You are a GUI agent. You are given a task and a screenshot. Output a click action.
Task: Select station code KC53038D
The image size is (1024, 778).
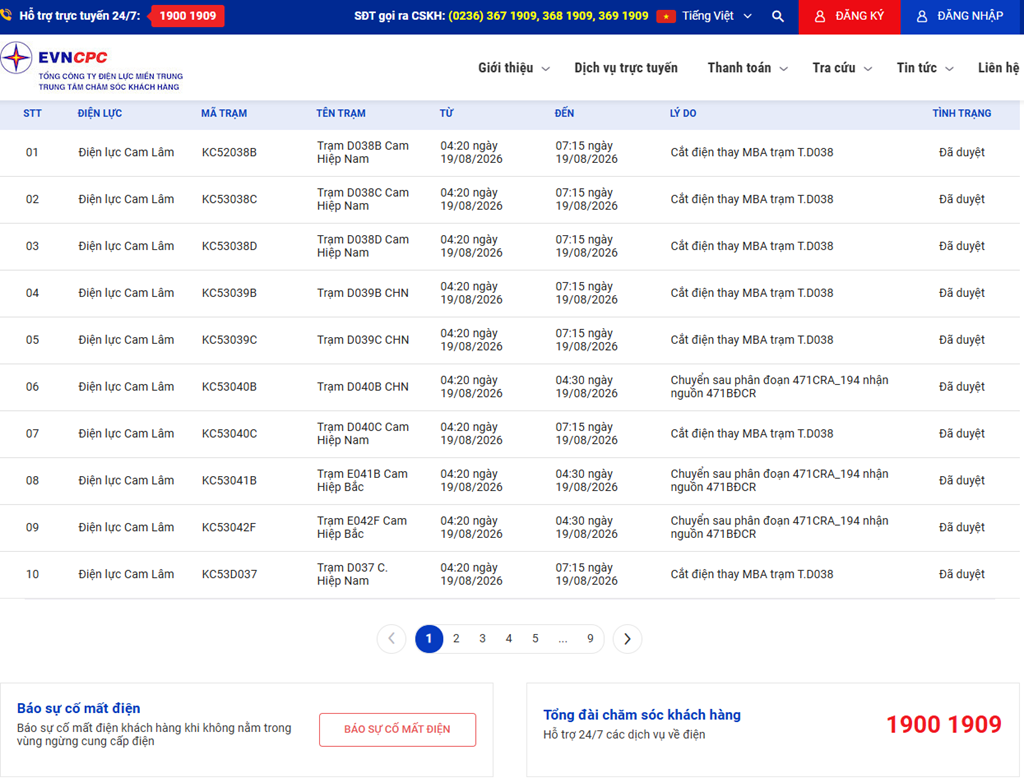(x=229, y=247)
